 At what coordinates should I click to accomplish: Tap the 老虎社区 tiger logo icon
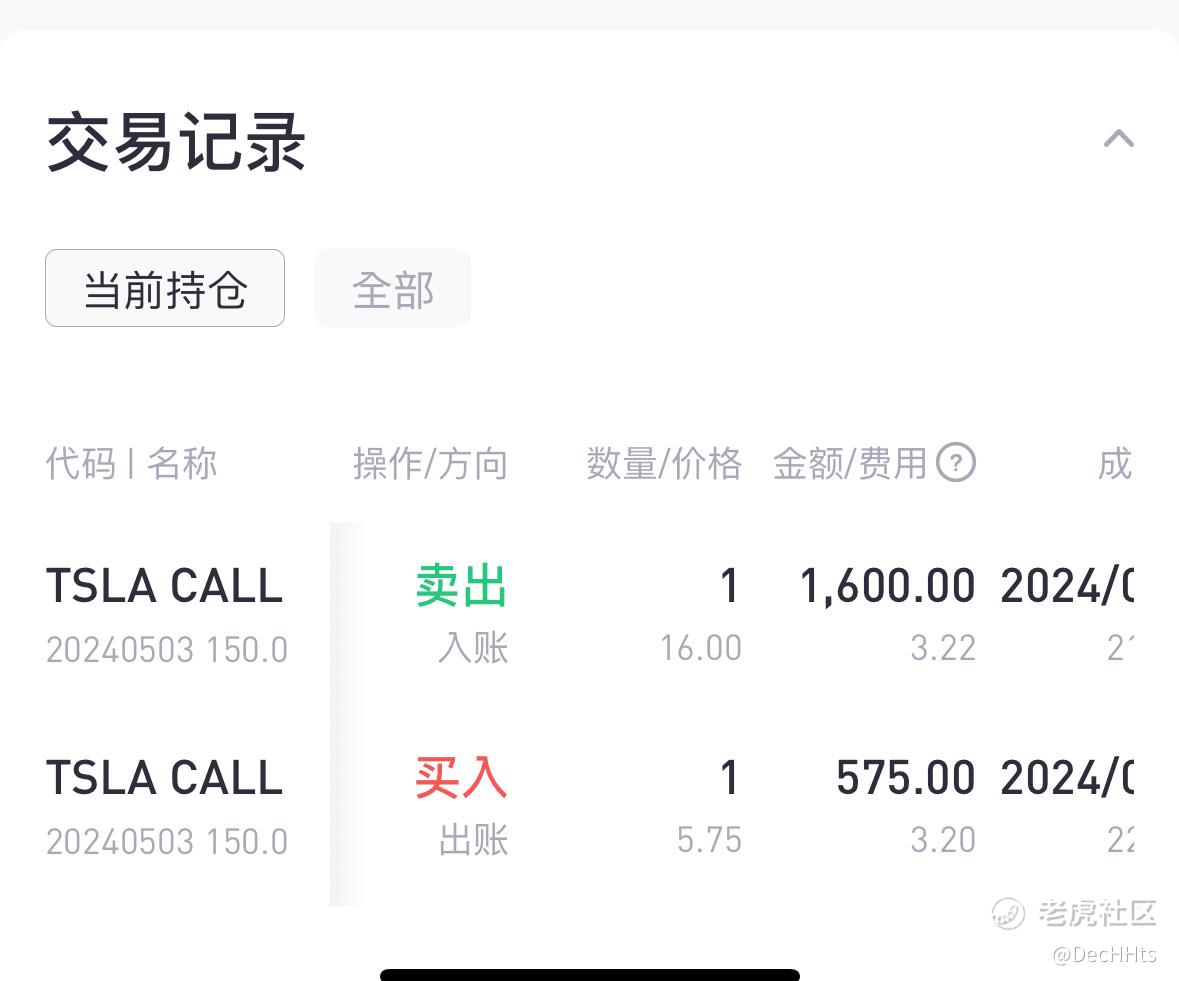click(x=1008, y=913)
